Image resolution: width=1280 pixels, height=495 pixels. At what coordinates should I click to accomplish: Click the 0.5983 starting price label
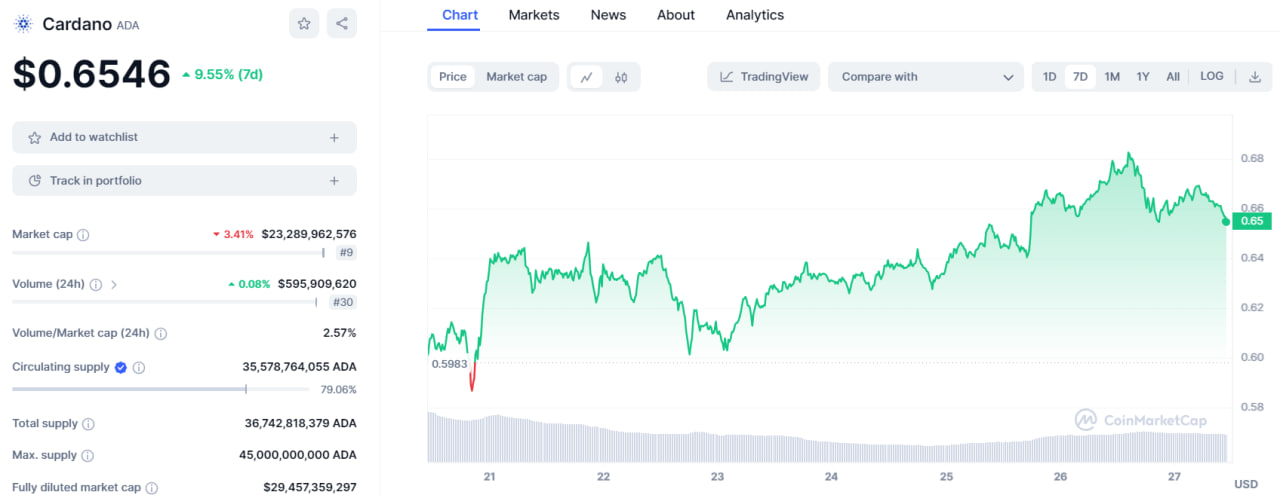coord(449,364)
